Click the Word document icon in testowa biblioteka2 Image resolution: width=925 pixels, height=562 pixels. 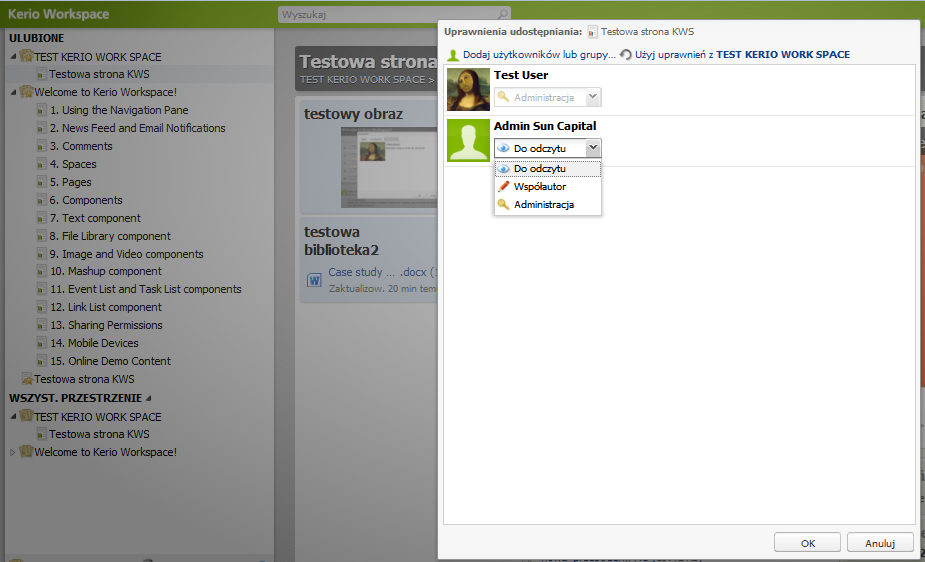(314, 280)
